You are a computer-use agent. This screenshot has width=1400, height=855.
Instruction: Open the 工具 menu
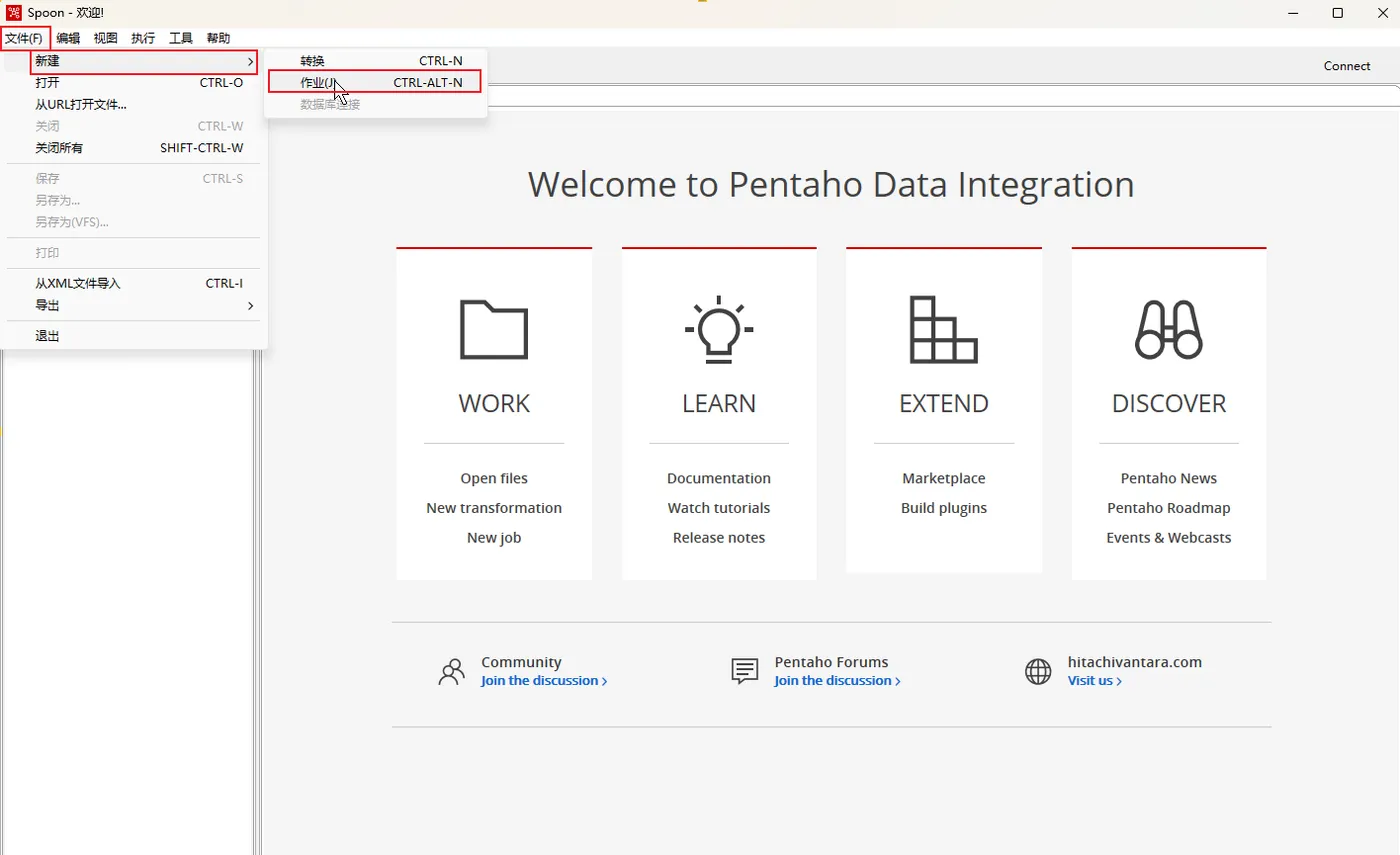[181, 38]
